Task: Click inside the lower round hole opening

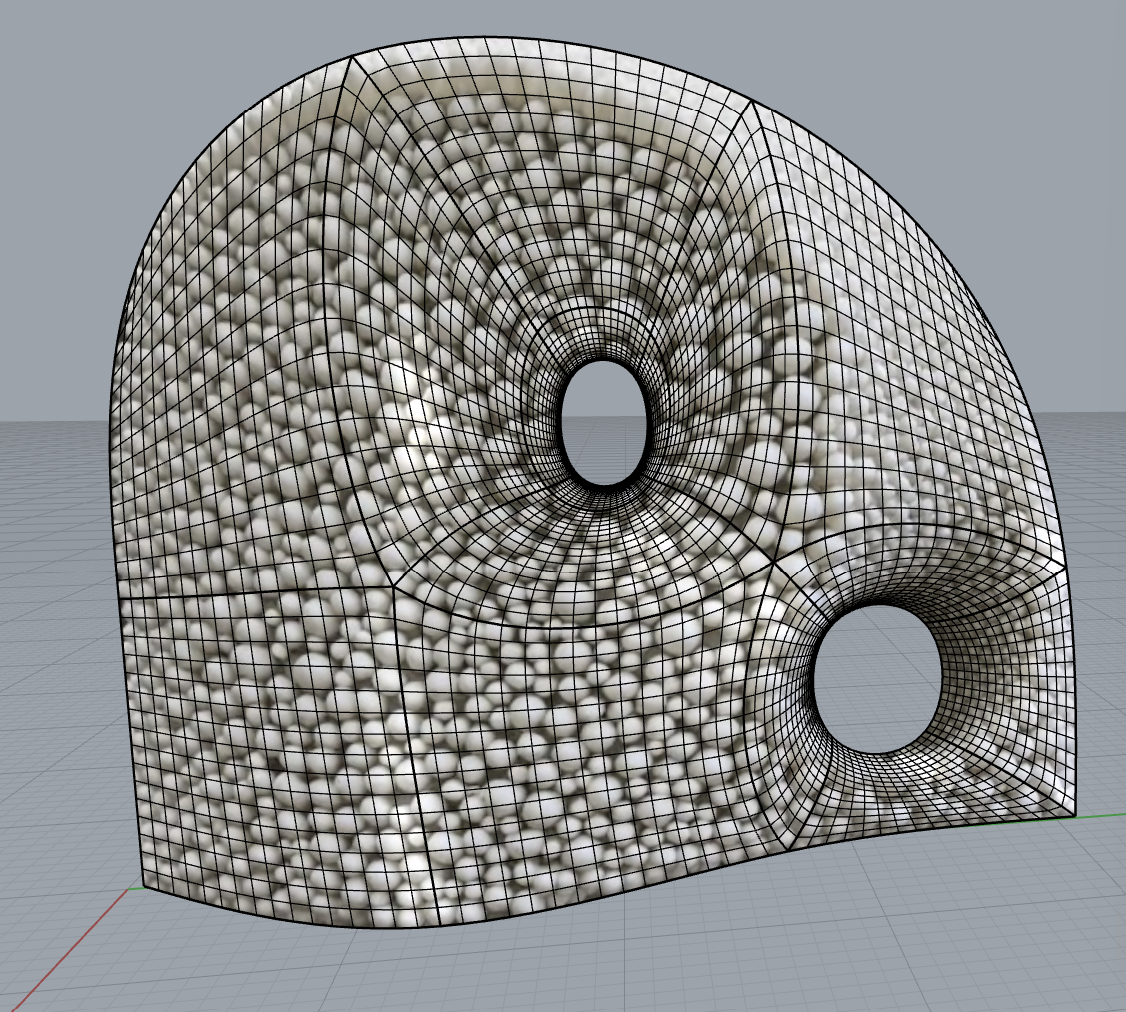Action: click(x=878, y=679)
